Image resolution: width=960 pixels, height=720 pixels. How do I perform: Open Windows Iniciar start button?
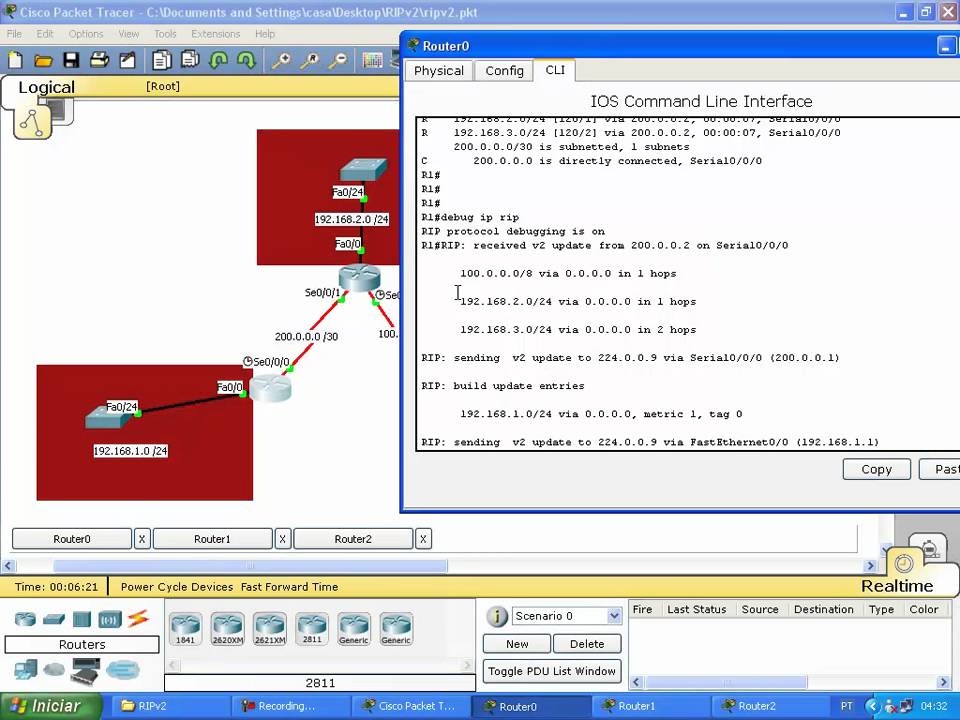(x=50, y=706)
